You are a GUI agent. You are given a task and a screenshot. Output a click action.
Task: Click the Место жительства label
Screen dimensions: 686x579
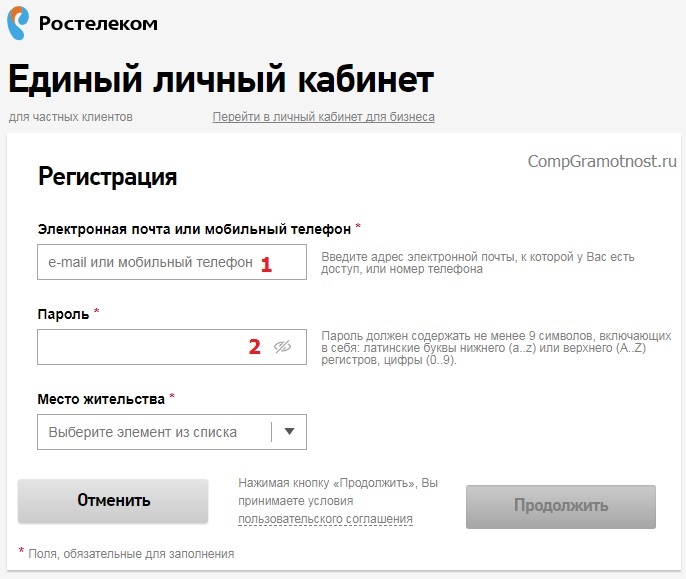click(x=101, y=399)
